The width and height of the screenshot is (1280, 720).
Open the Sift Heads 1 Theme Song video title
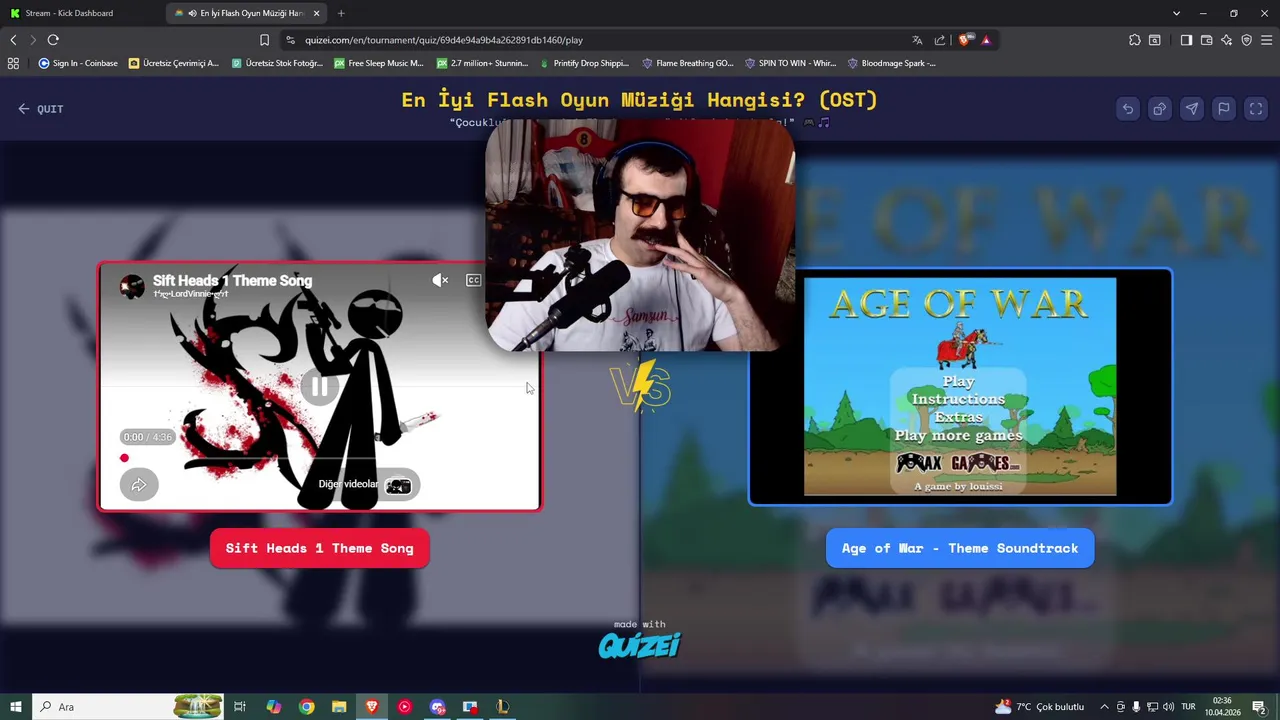[x=232, y=281]
